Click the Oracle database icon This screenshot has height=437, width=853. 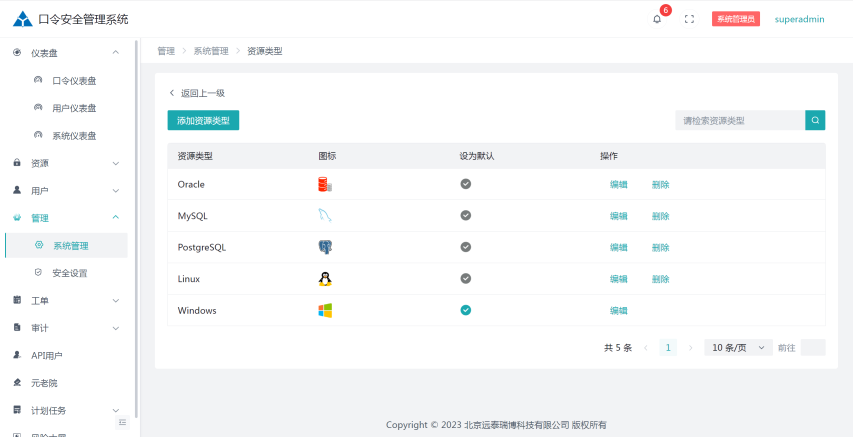pyautogui.click(x=324, y=184)
